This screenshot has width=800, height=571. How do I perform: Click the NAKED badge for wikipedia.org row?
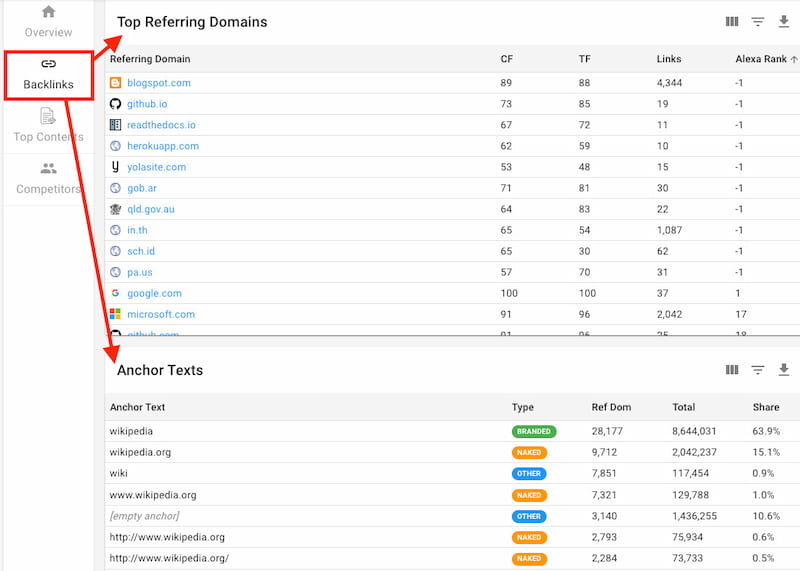pyautogui.click(x=529, y=452)
